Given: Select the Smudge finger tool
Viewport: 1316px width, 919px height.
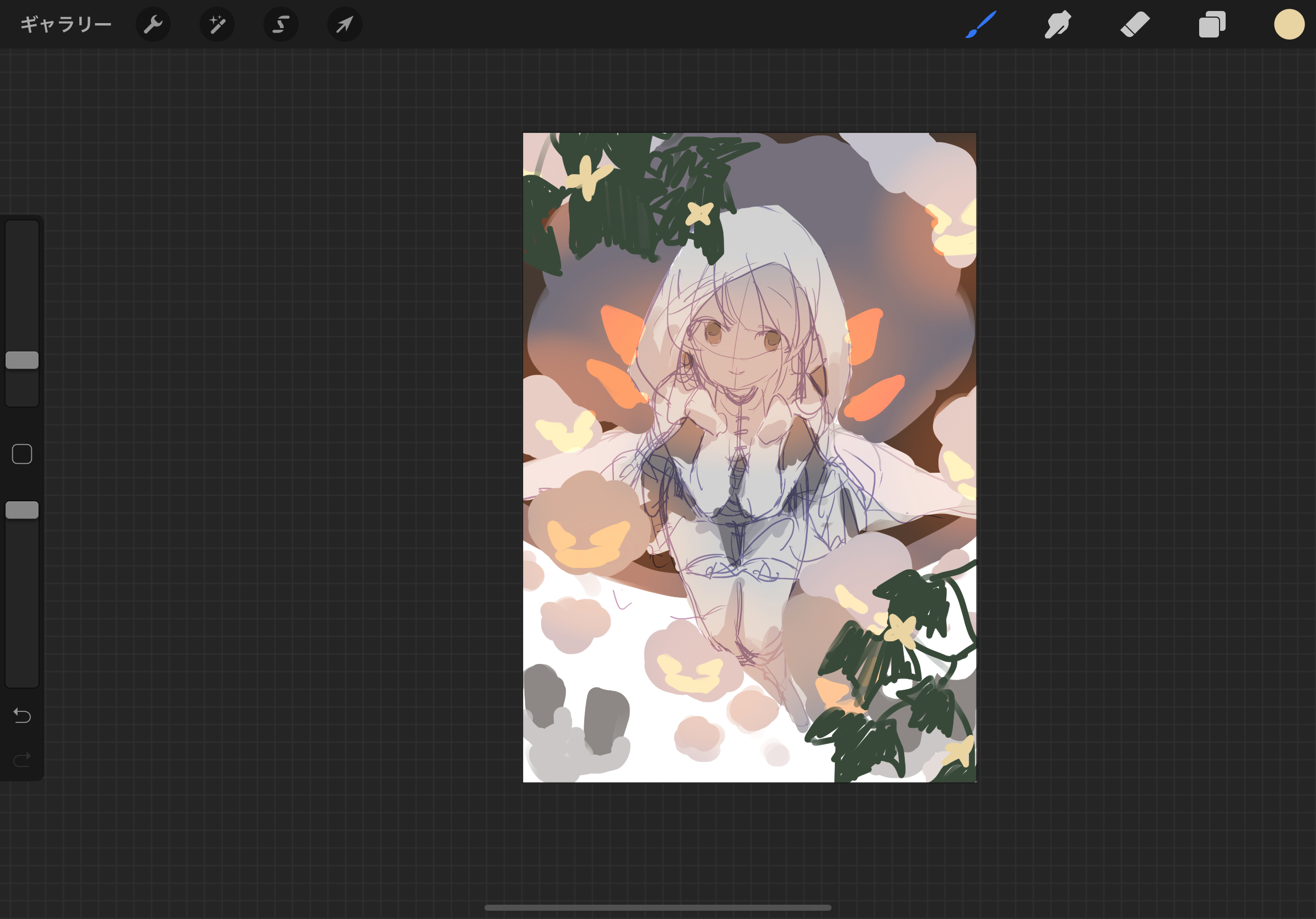Looking at the screenshot, I should click(x=1058, y=25).
